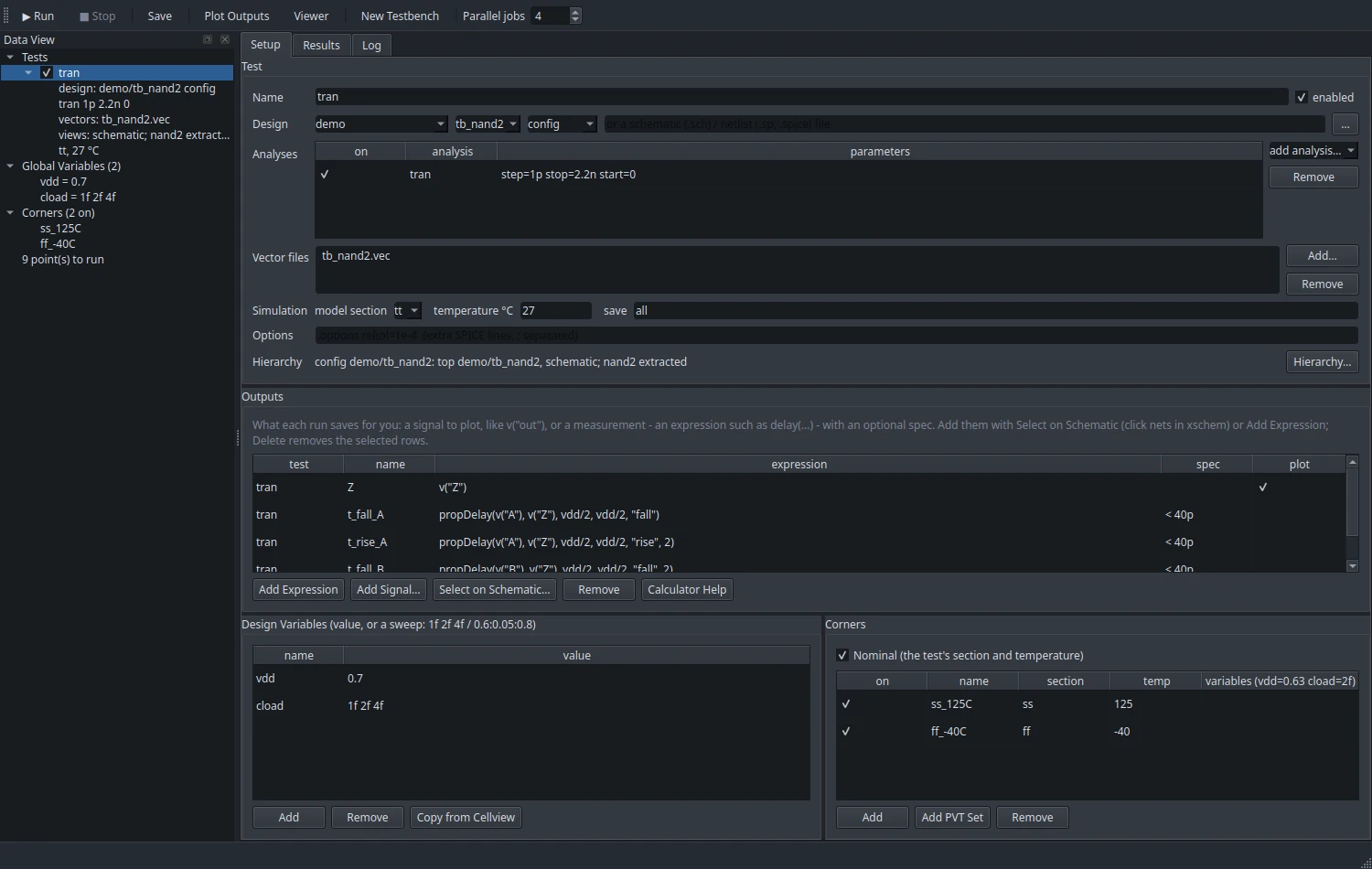The width and height of the screenshot is (1372, 869).
Task: Toggle the plot checkbox for output Z
Action: 1263,488
